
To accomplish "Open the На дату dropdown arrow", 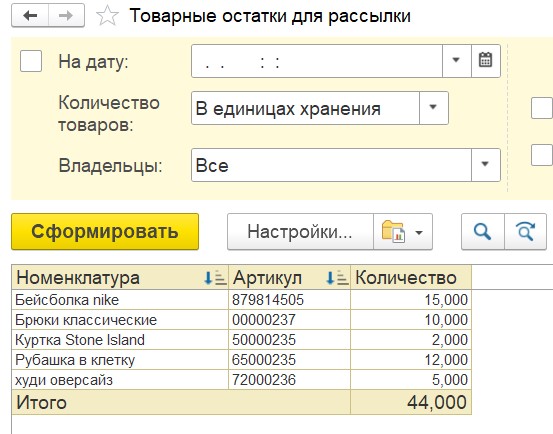I will coord(456,61).
